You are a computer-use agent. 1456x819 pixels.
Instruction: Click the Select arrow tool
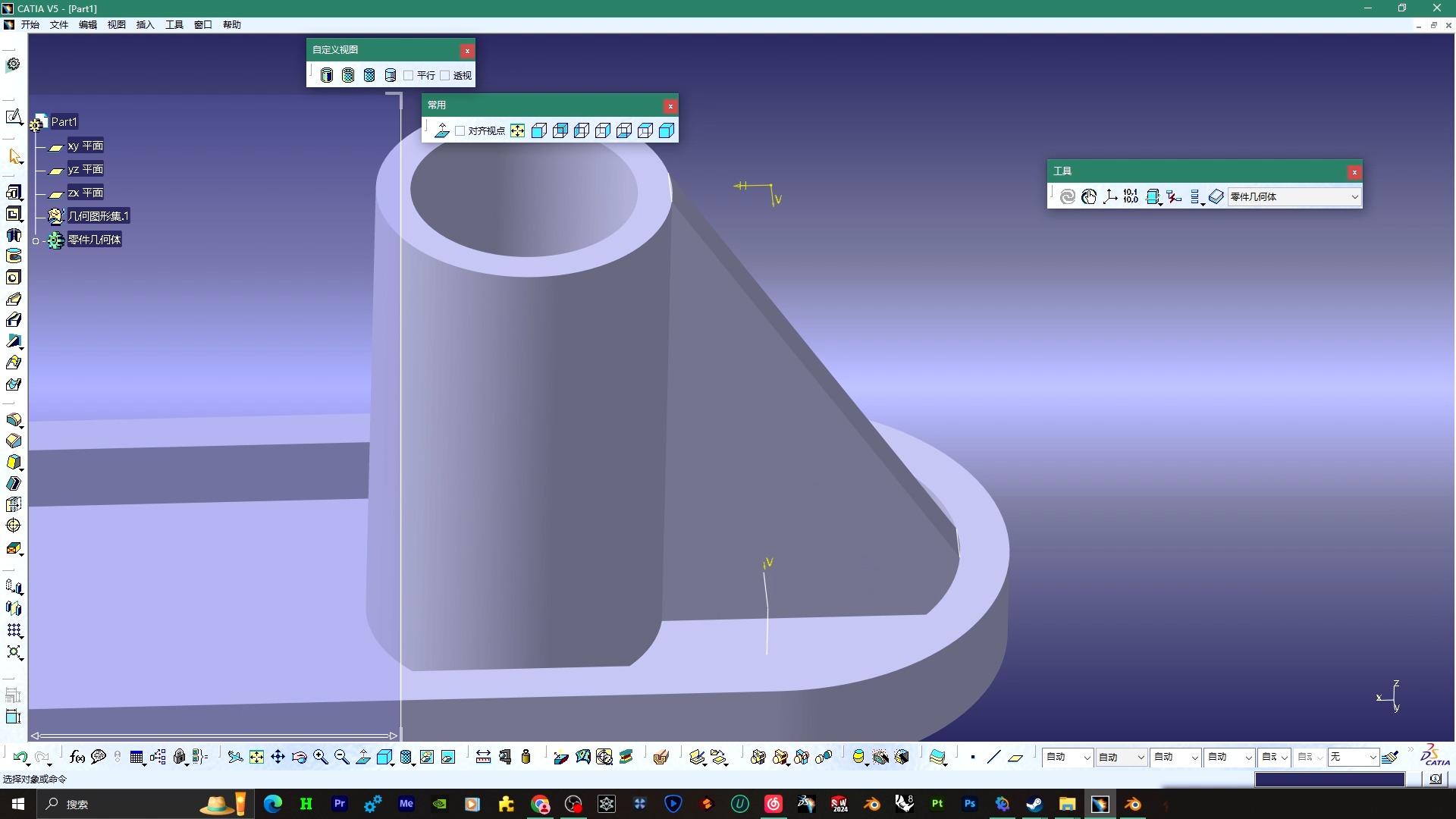click(14, 157)
